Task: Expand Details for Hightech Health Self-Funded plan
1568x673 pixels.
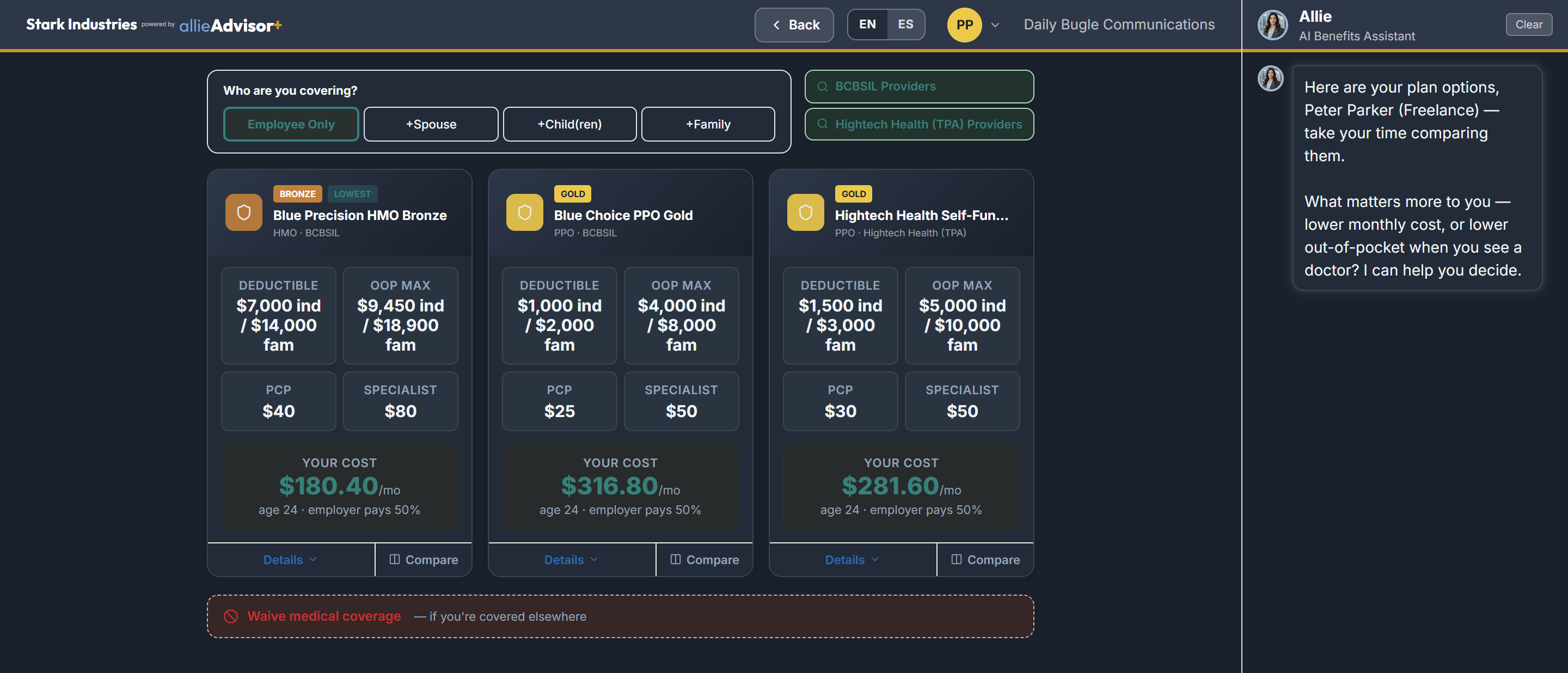Action: click(x=853, y=560)
